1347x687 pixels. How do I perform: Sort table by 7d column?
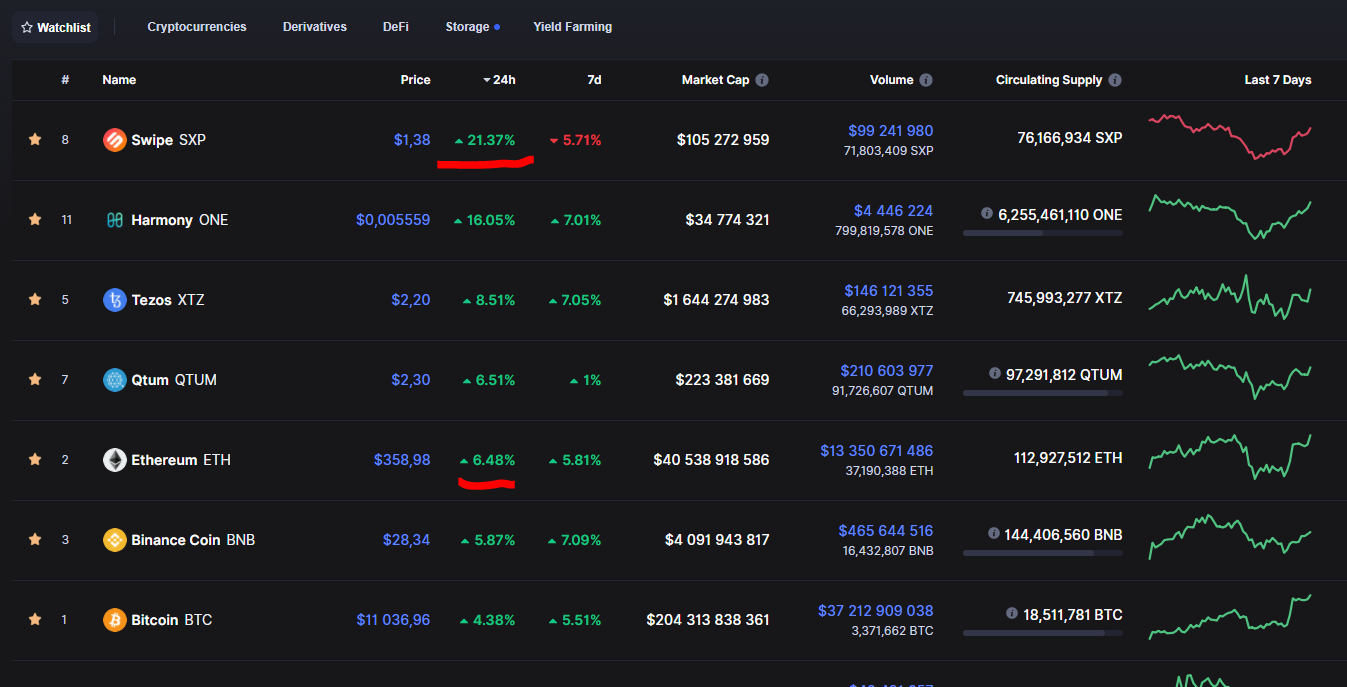click(594, 80)
